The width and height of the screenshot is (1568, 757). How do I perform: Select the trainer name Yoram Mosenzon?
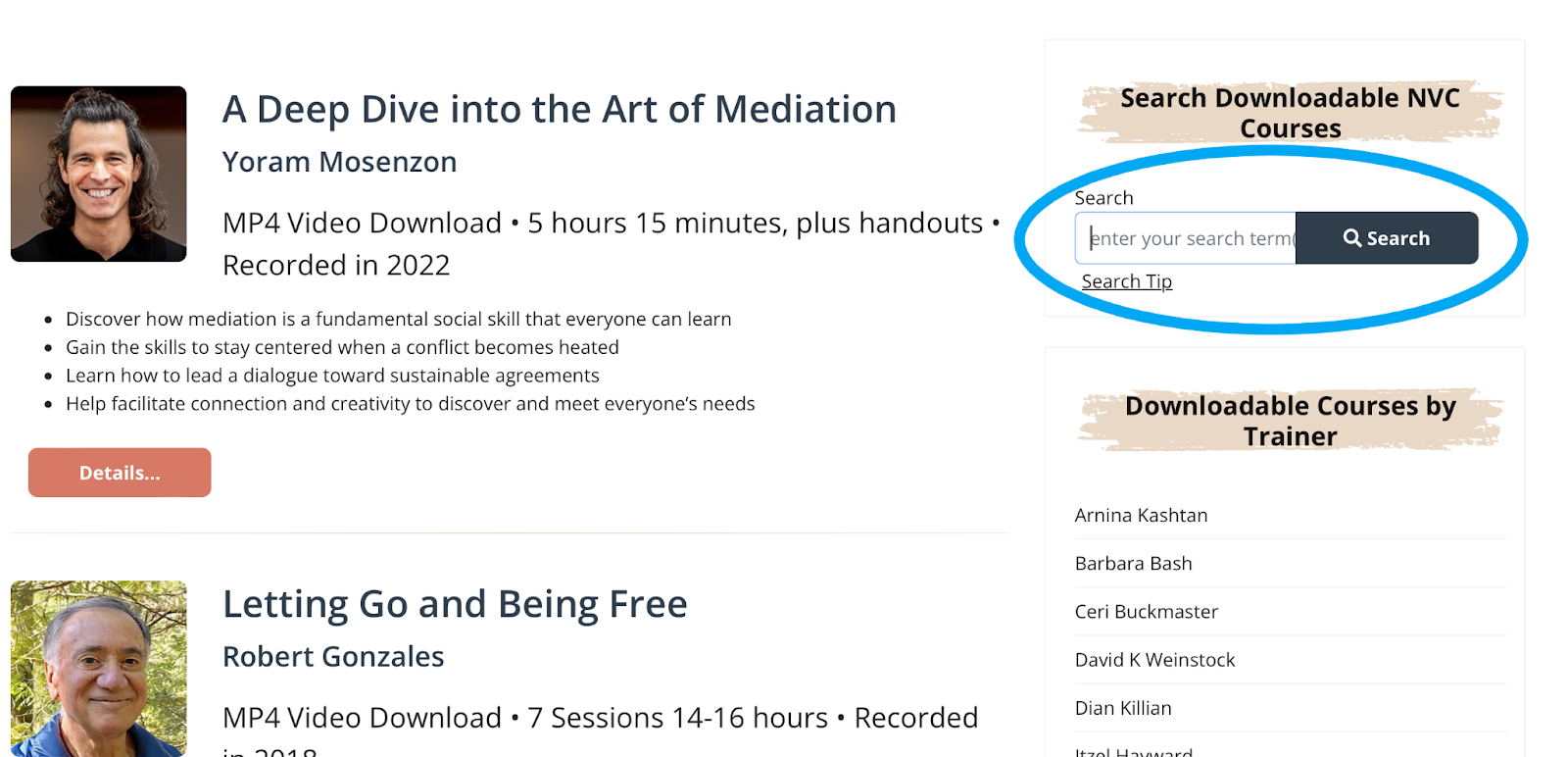click(x=340, y=162)
